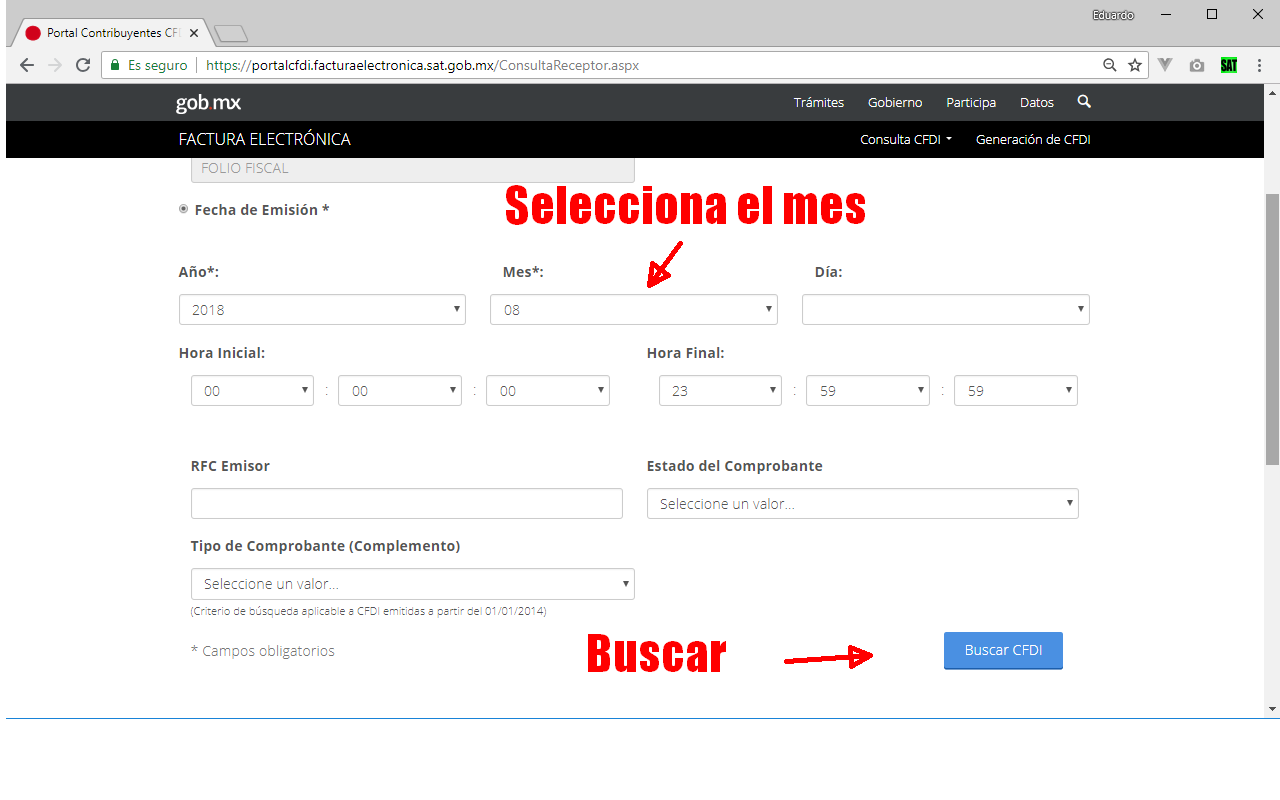
Task: Open the Año dropdown showing 2018
Action: pyautogui.click(x=322, y=310)
